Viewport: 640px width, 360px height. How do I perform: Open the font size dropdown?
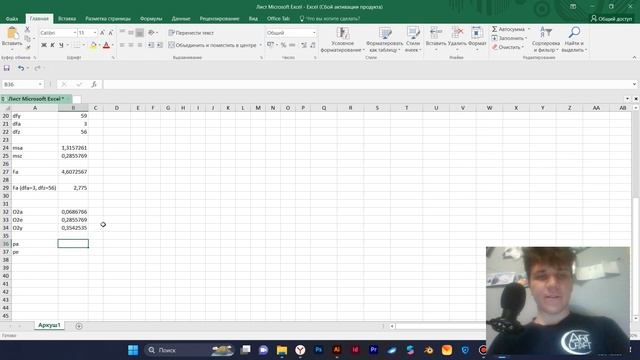click(95, 33)
